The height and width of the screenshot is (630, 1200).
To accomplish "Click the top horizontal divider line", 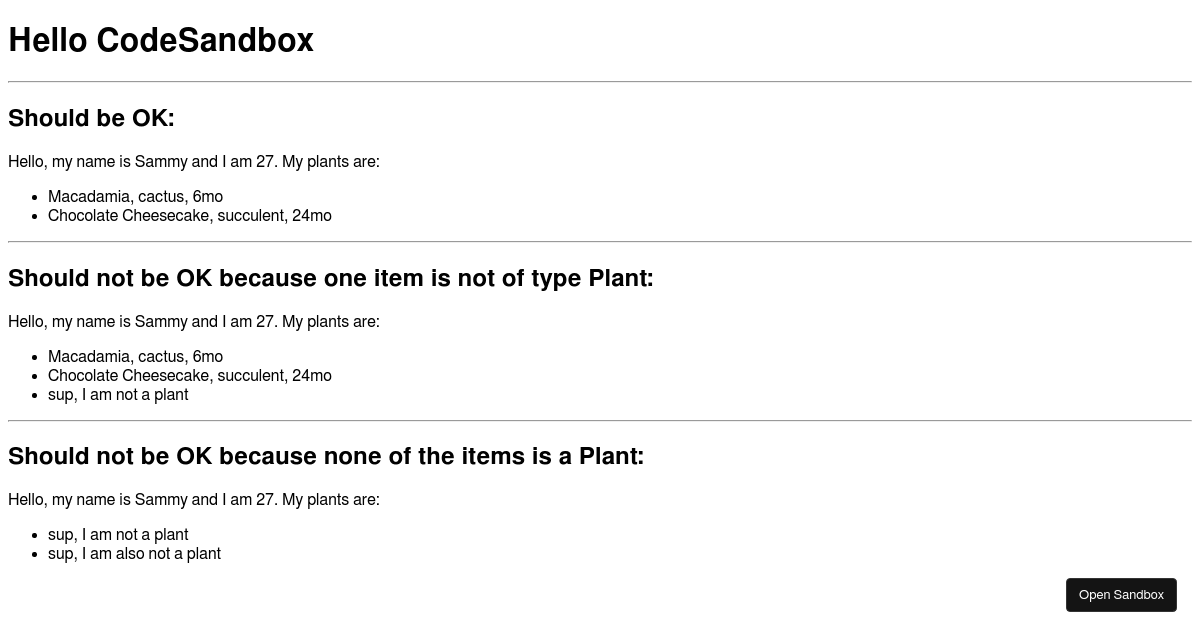I will coord(600,80).
